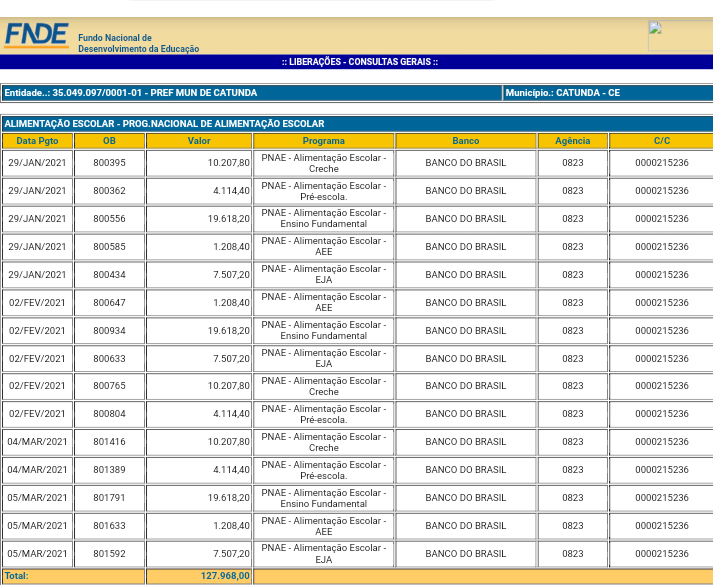Select OB number 800934
Screen dimensions: 713x585
click(109, 331)
